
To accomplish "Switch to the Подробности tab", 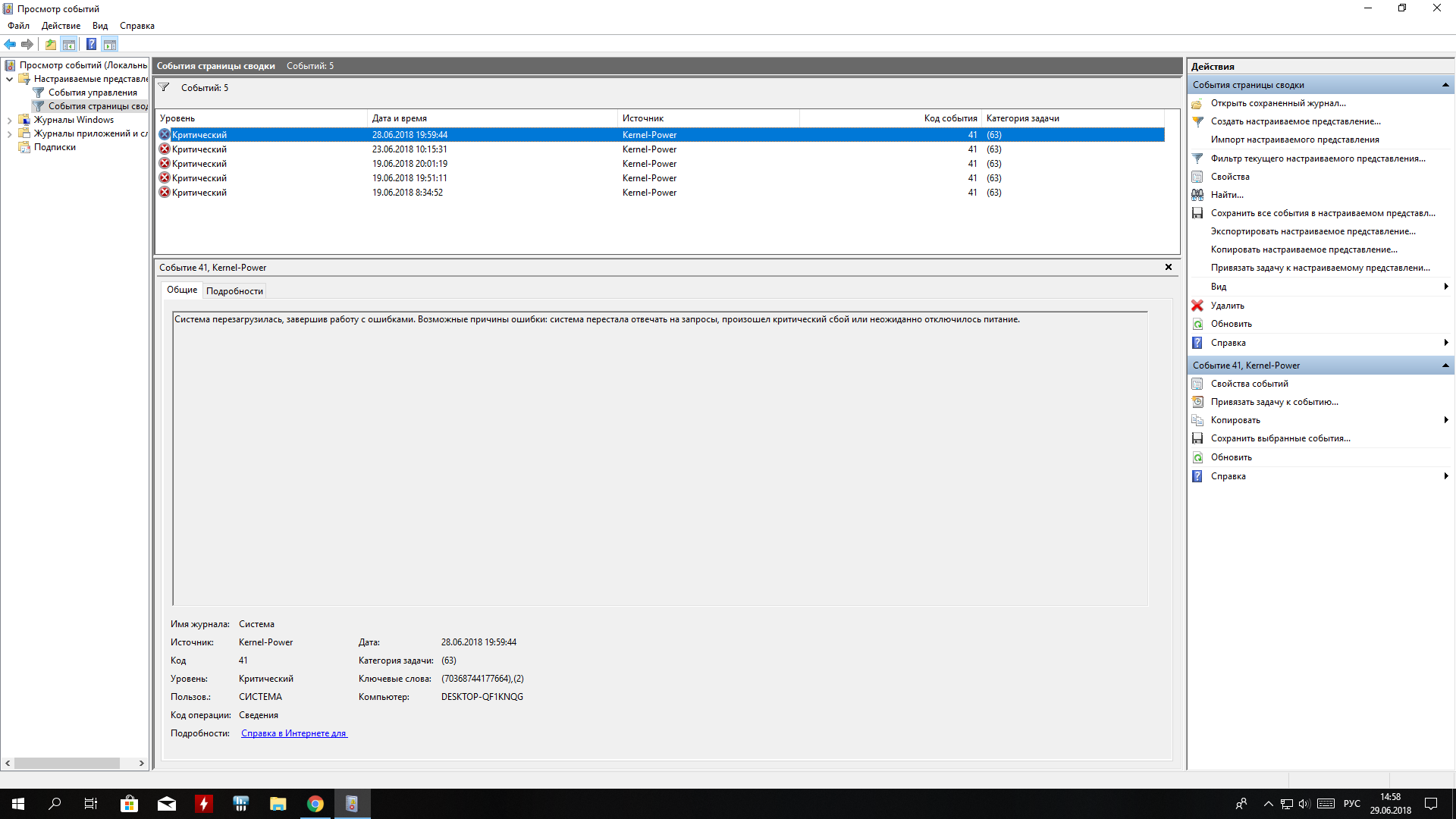I will 234,291.
